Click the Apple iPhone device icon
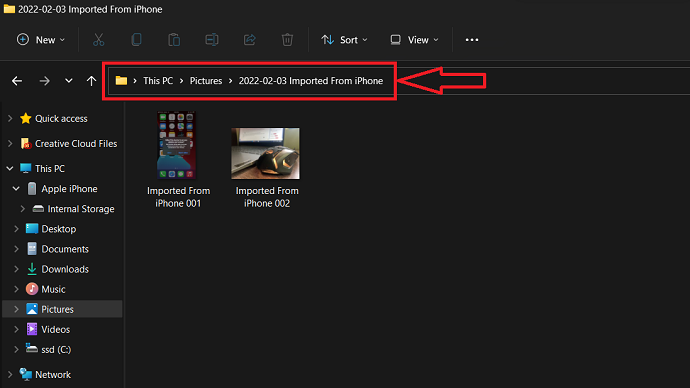Image resolution: width=690 pixels, height=388 pixels. pos(32,189)
